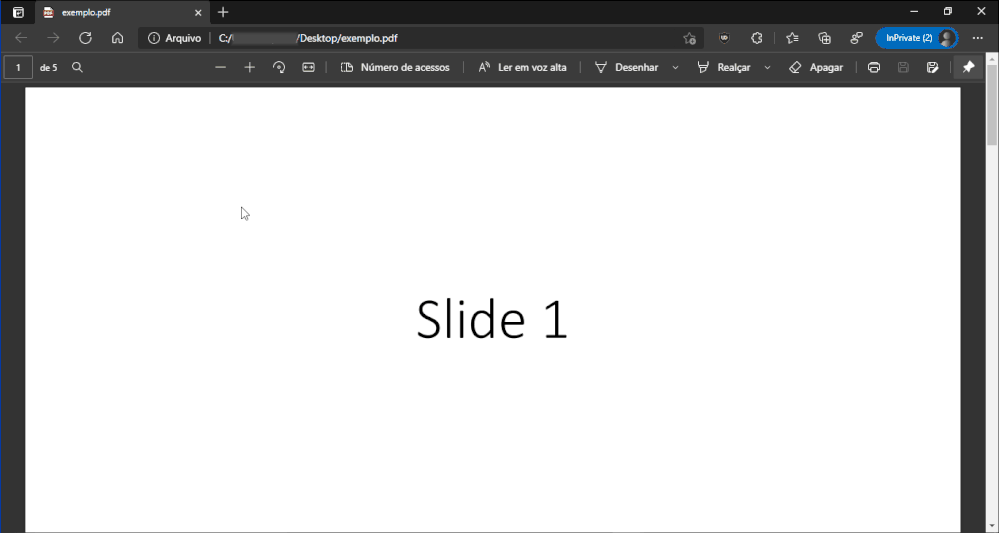
Task: Rotate the PDF page
Action: click(x=279, y=68)
